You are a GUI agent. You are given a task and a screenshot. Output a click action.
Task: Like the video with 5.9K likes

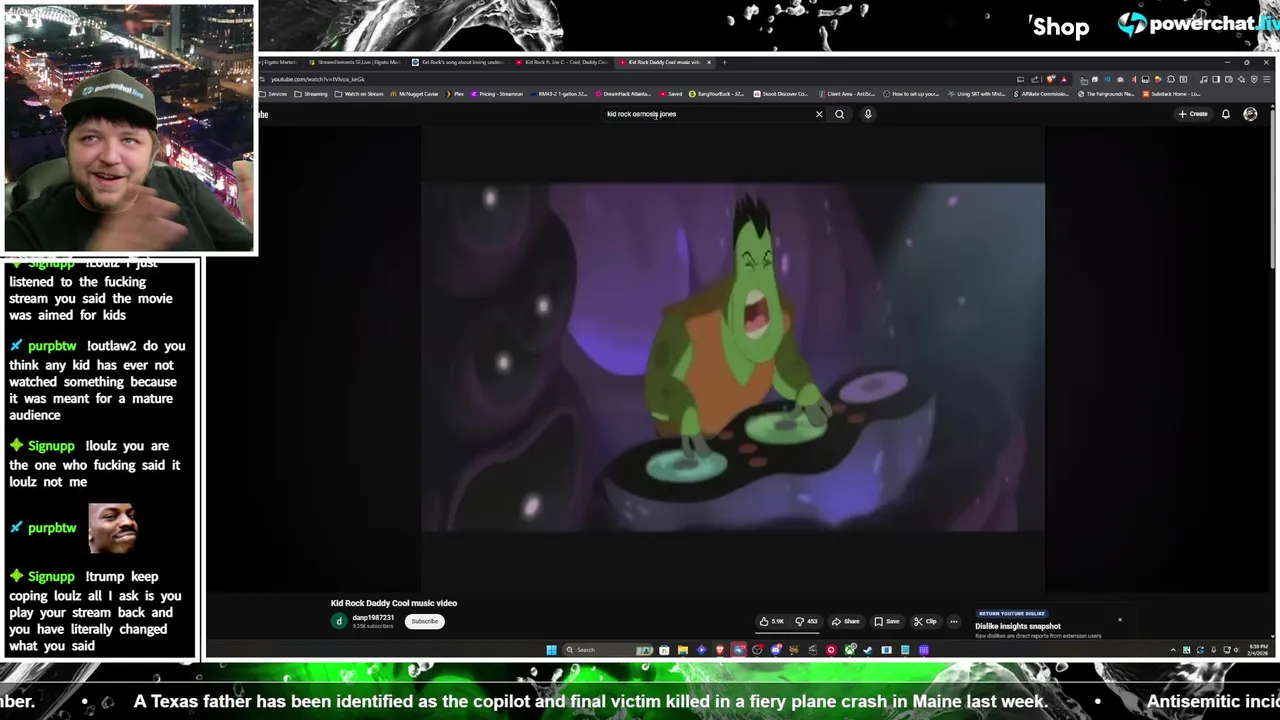772,621
